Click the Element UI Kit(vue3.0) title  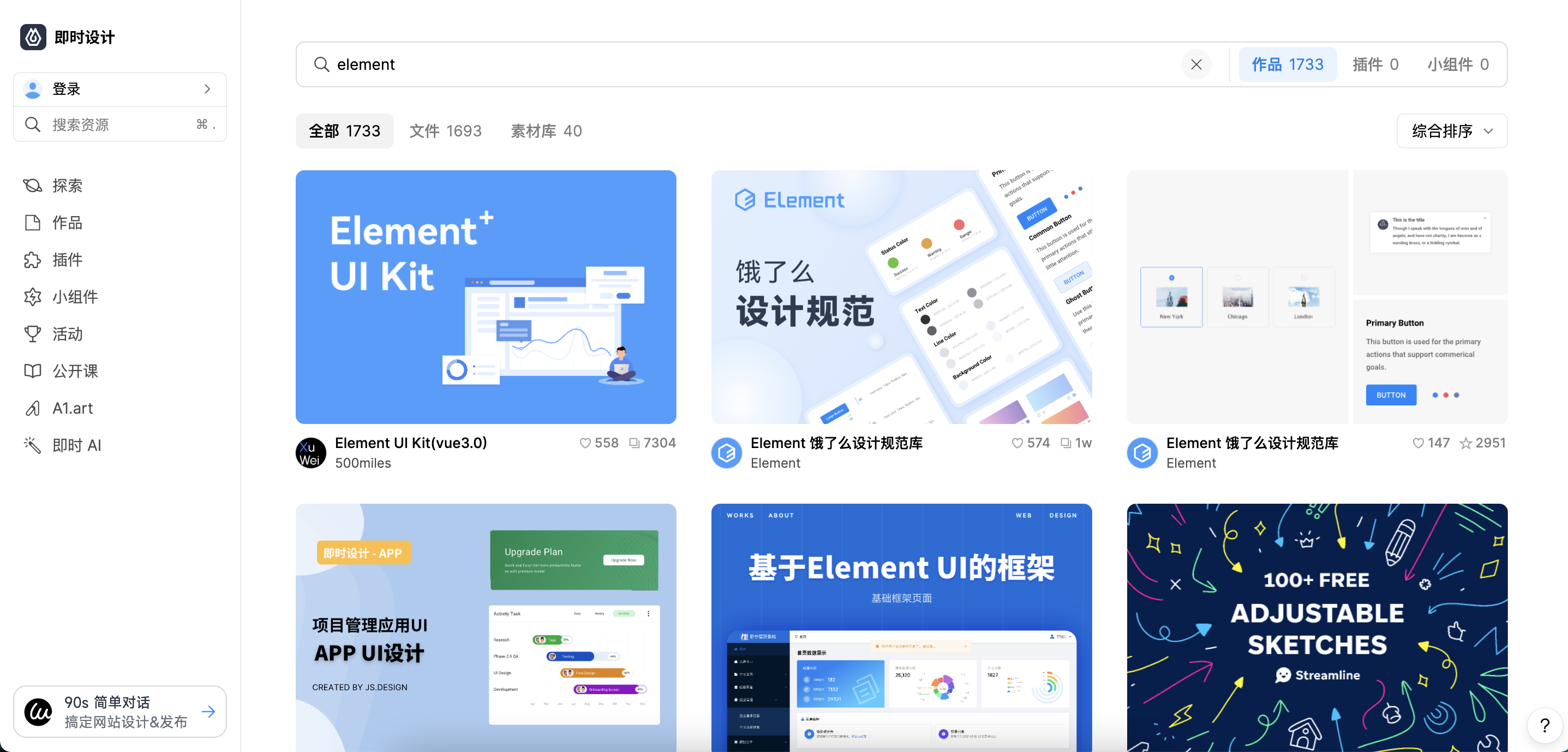(411, 443)
